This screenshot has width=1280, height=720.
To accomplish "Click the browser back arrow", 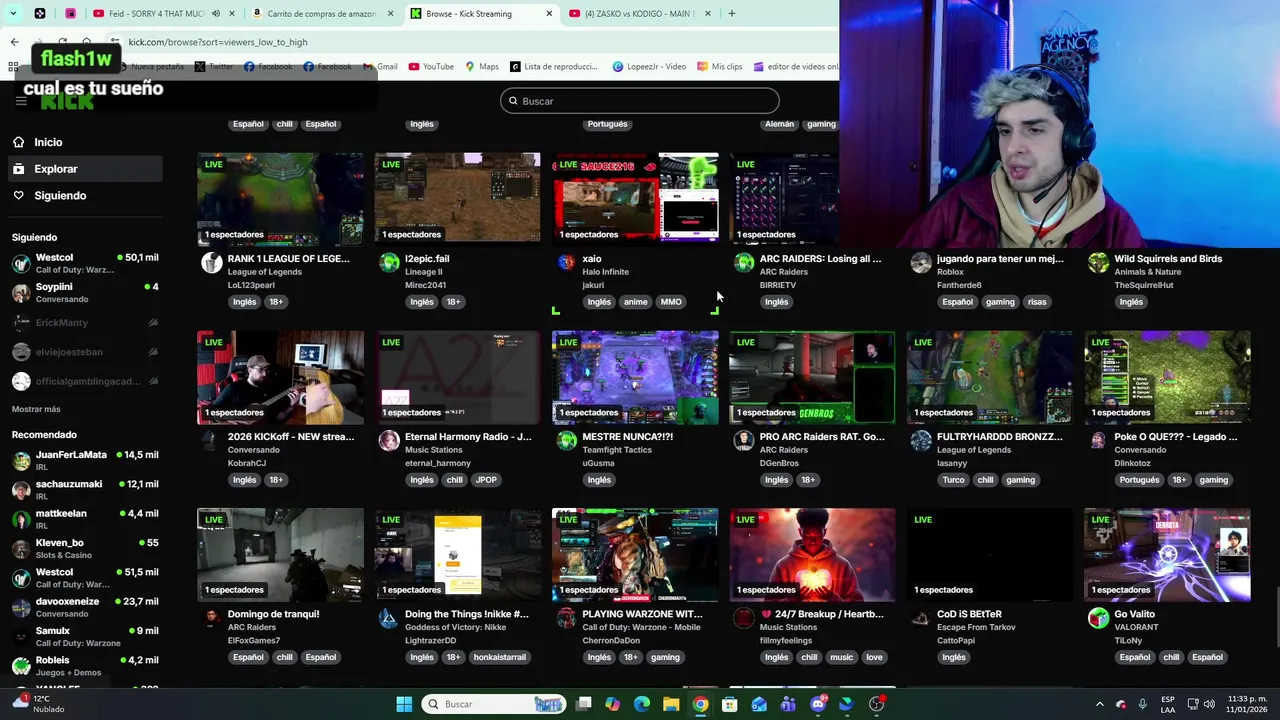I will [14, 42].
